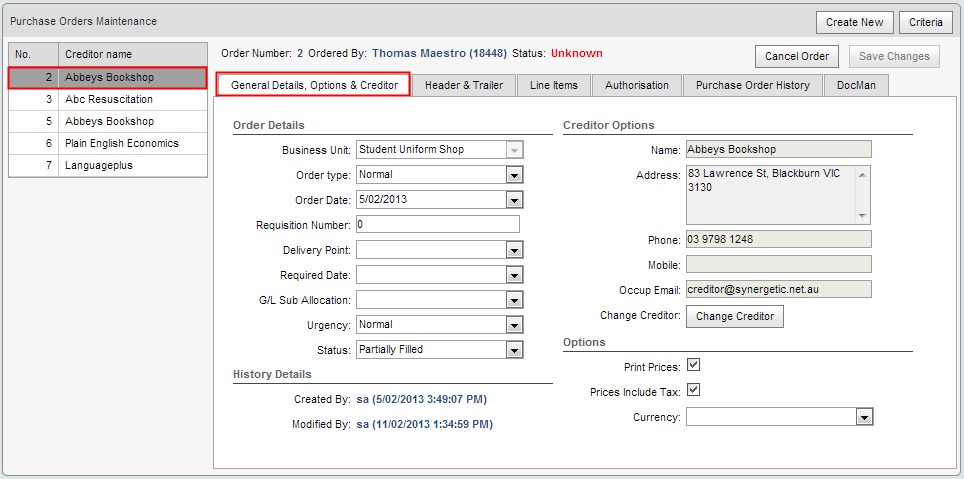Screen dimensions: 964x479
Task: Click the Creditor name column header
Action: click(x=133, y=55)
